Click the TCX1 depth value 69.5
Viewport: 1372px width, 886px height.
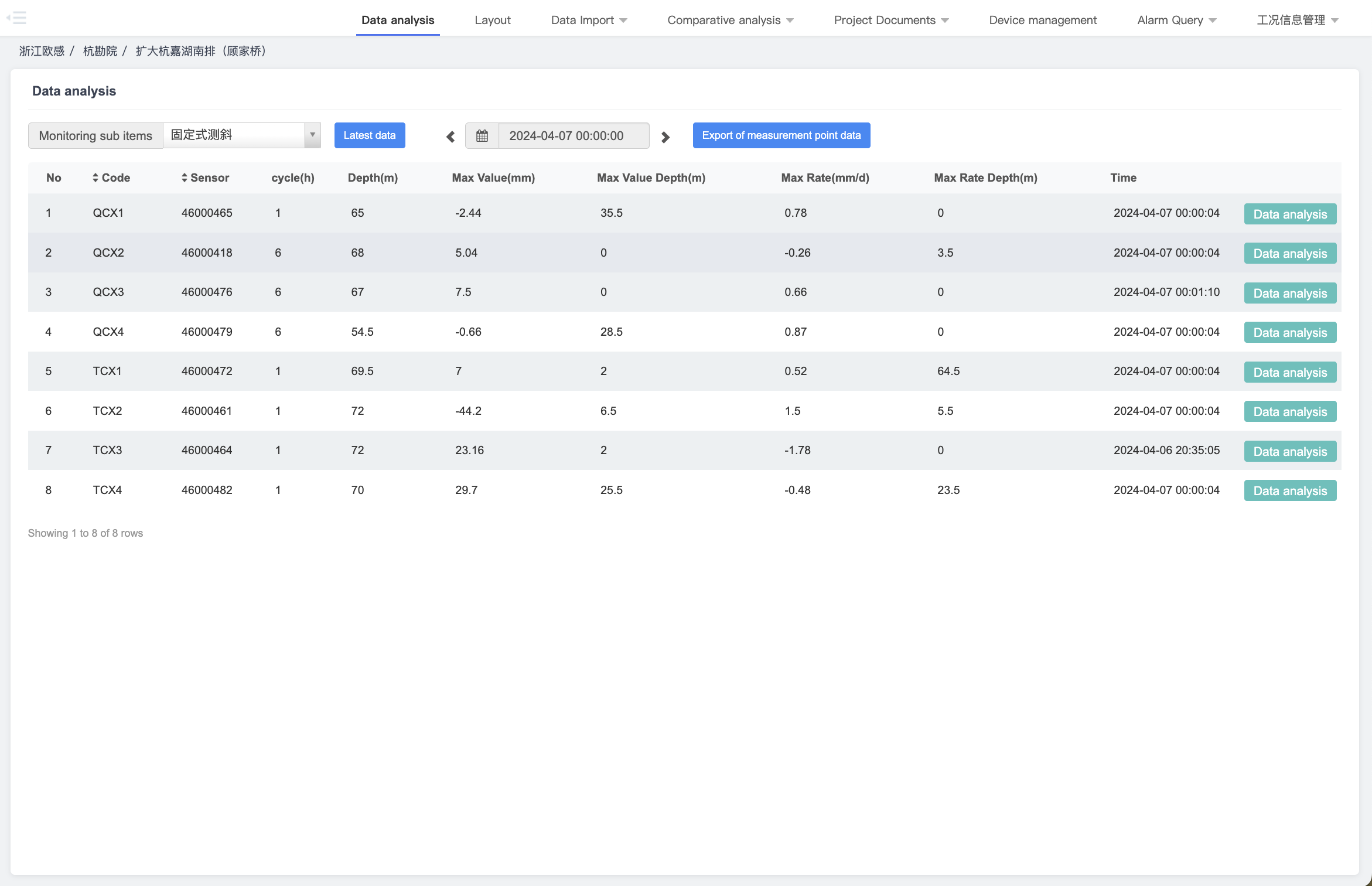362,371
